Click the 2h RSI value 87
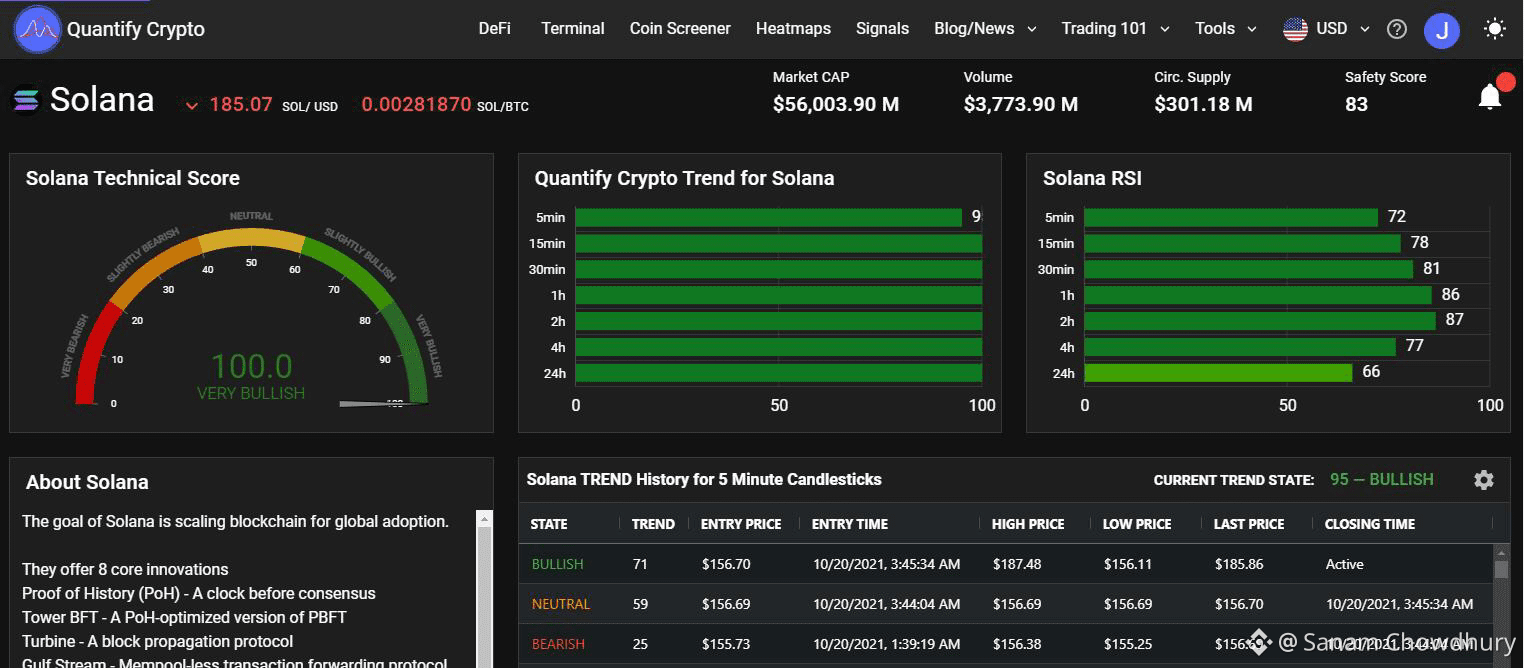The image size is (1524, 668). (x=1454, y=320)
